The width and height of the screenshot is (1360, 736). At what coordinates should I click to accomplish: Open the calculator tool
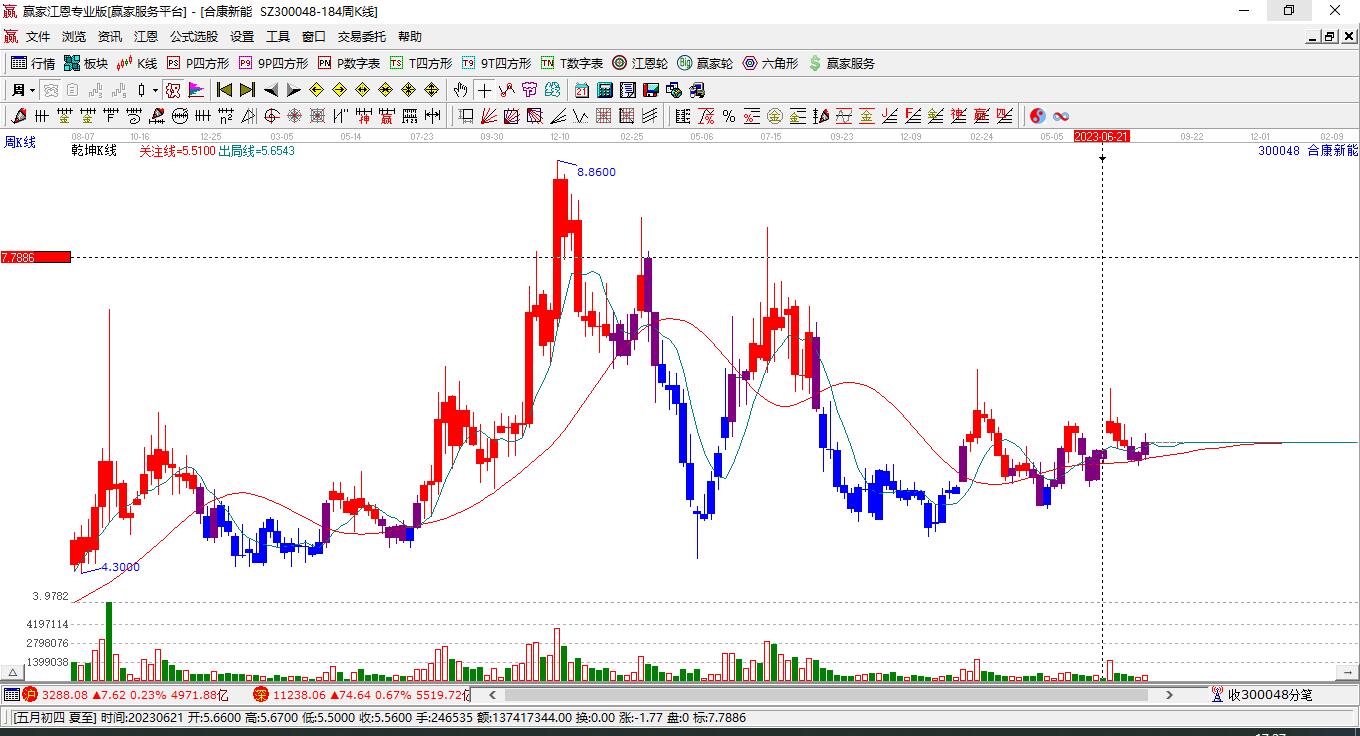[x=605, y=90]
